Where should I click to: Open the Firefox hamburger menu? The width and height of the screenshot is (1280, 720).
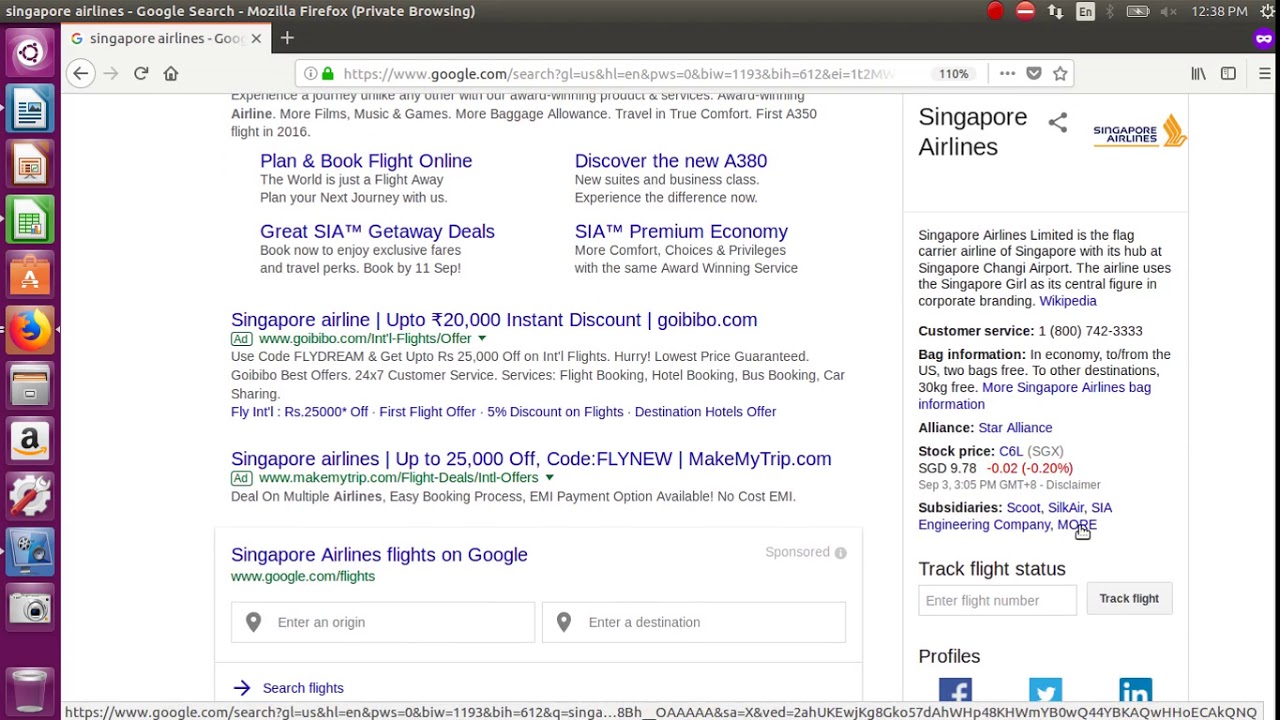coord(1264,73)
